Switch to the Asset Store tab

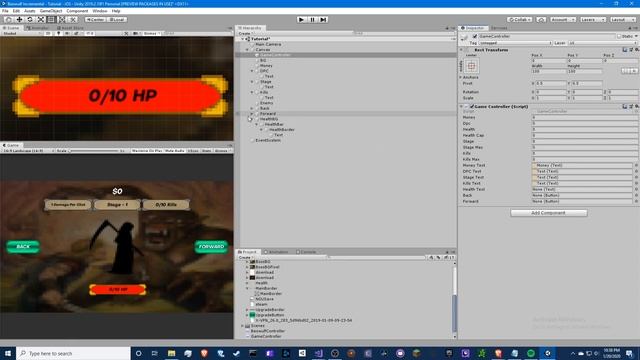(72, 28)
